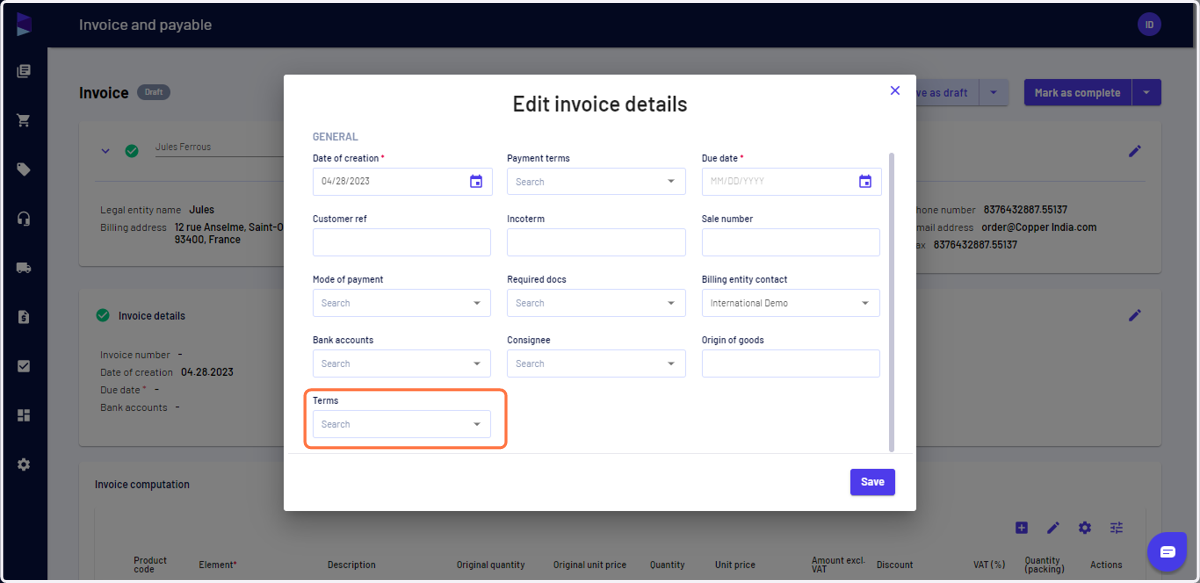The width and height of the screenshot is (1200, 583).
Task: Open the gear settings in Invoice computation
Action: pos(1085,527)
